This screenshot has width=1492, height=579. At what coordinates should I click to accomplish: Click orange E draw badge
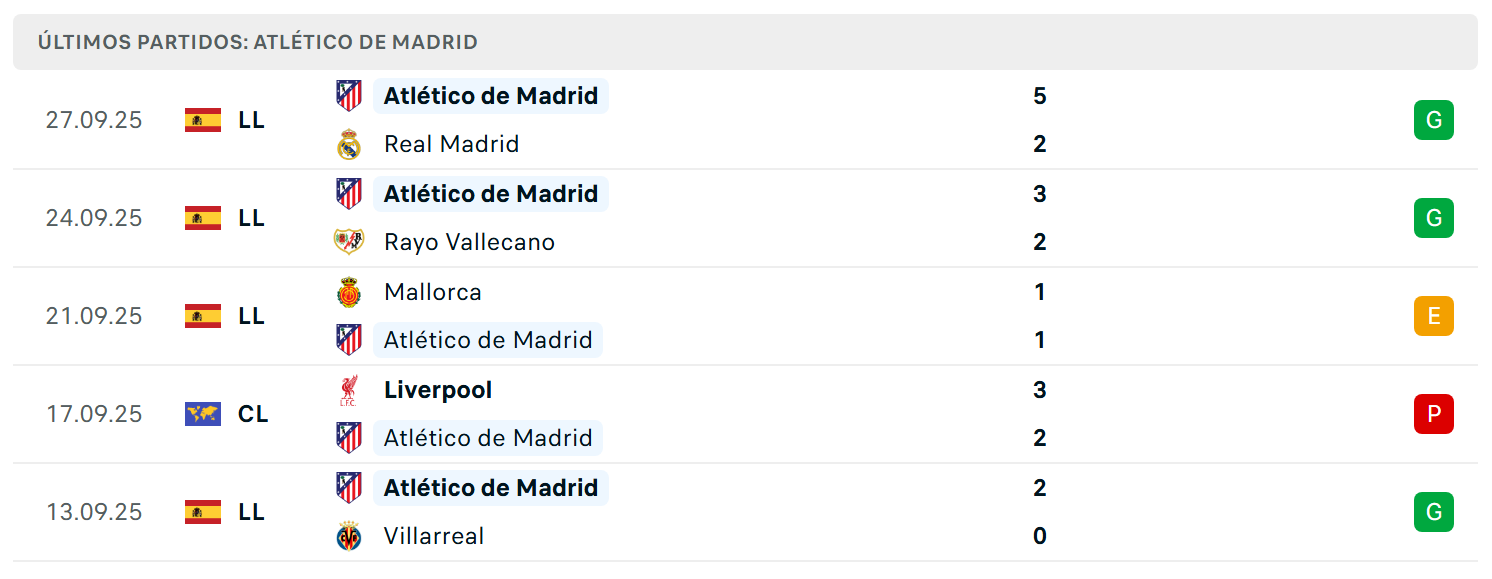(1433, 316)
